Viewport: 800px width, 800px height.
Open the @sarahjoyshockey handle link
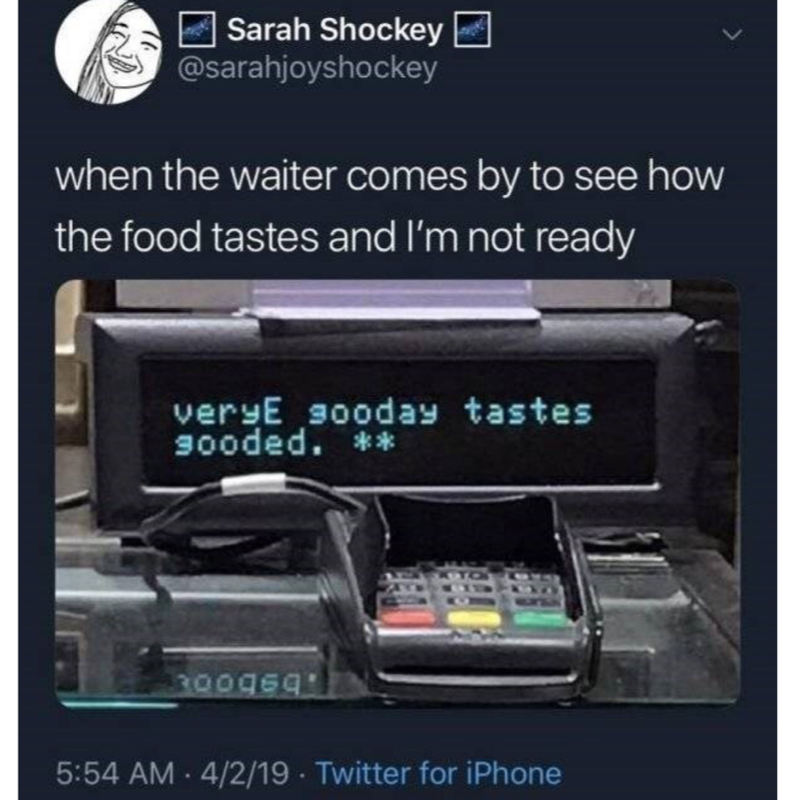point(306,68)
